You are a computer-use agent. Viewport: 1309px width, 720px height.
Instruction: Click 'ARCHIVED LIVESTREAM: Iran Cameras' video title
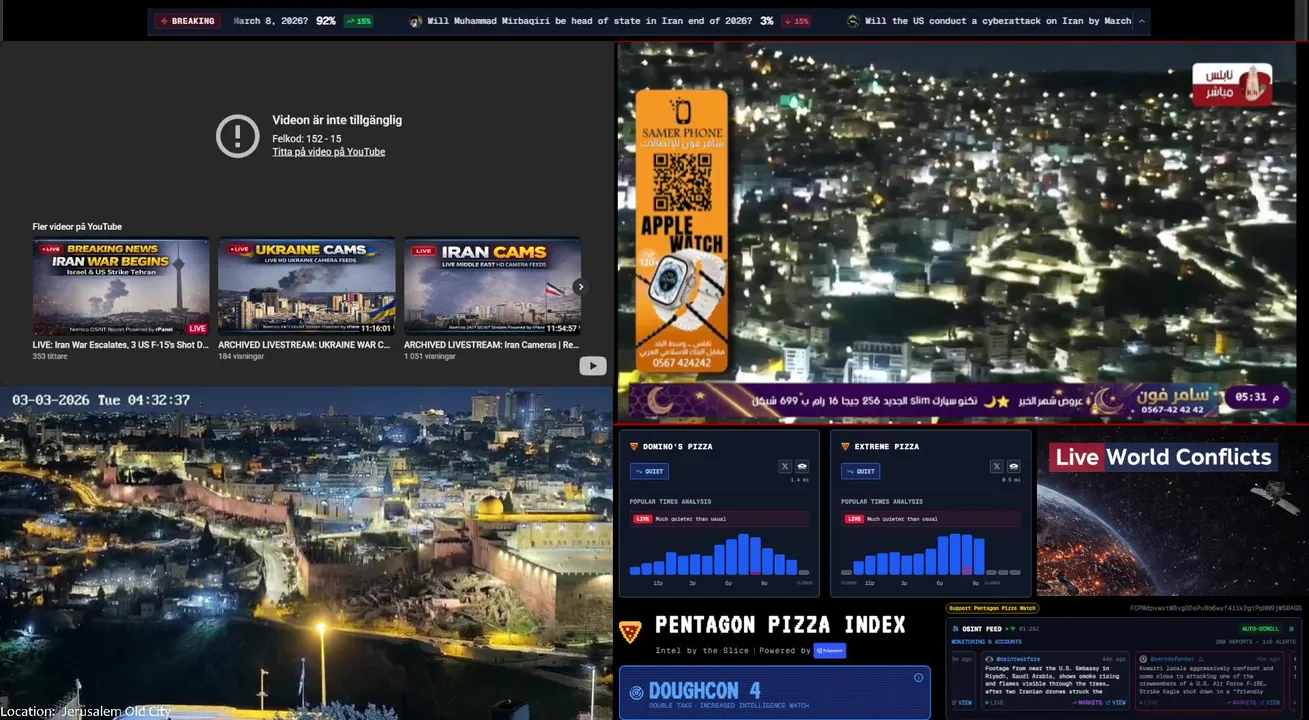[x=491, y=345]
